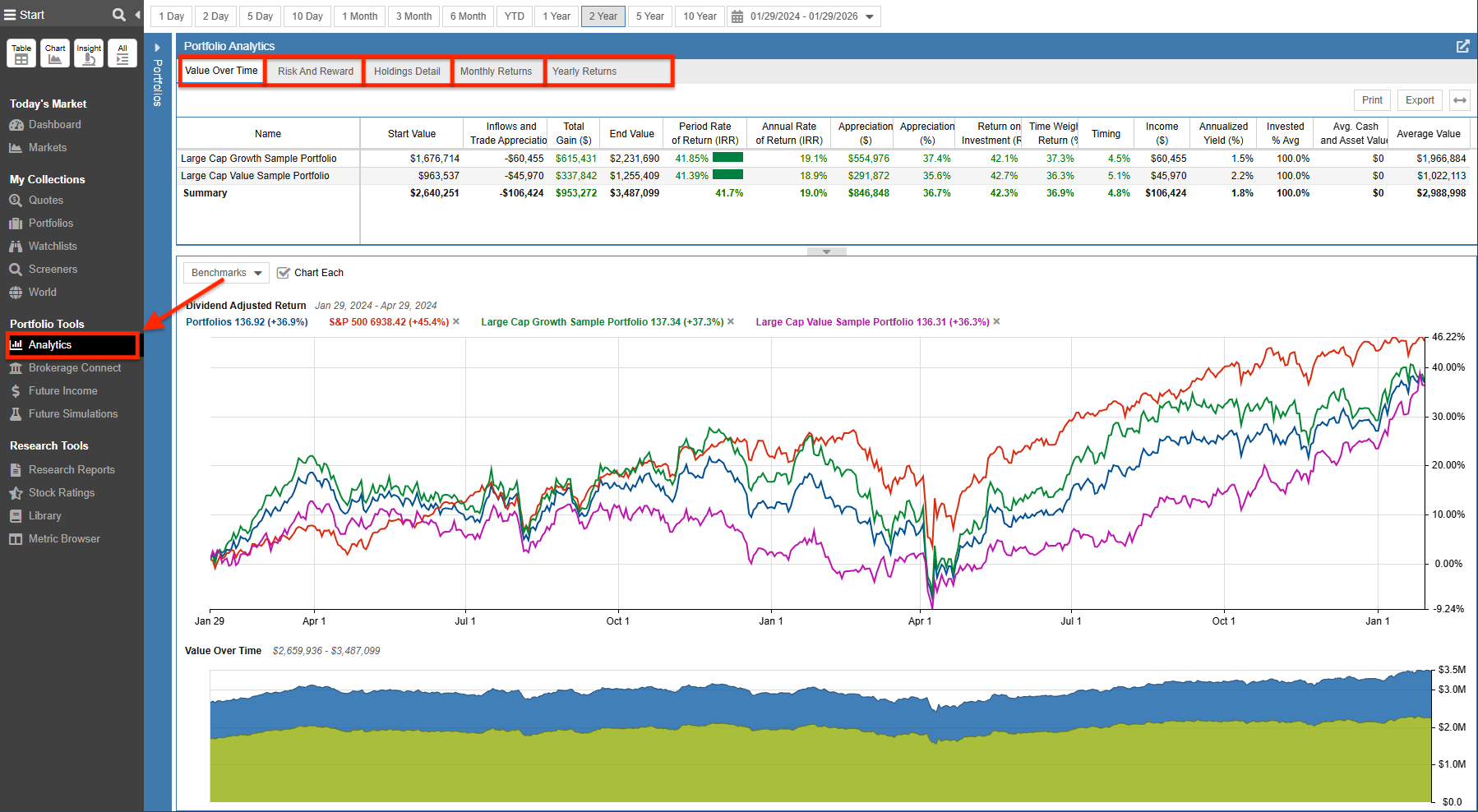Select the 5 Year time period

click(x=649, y=16)
